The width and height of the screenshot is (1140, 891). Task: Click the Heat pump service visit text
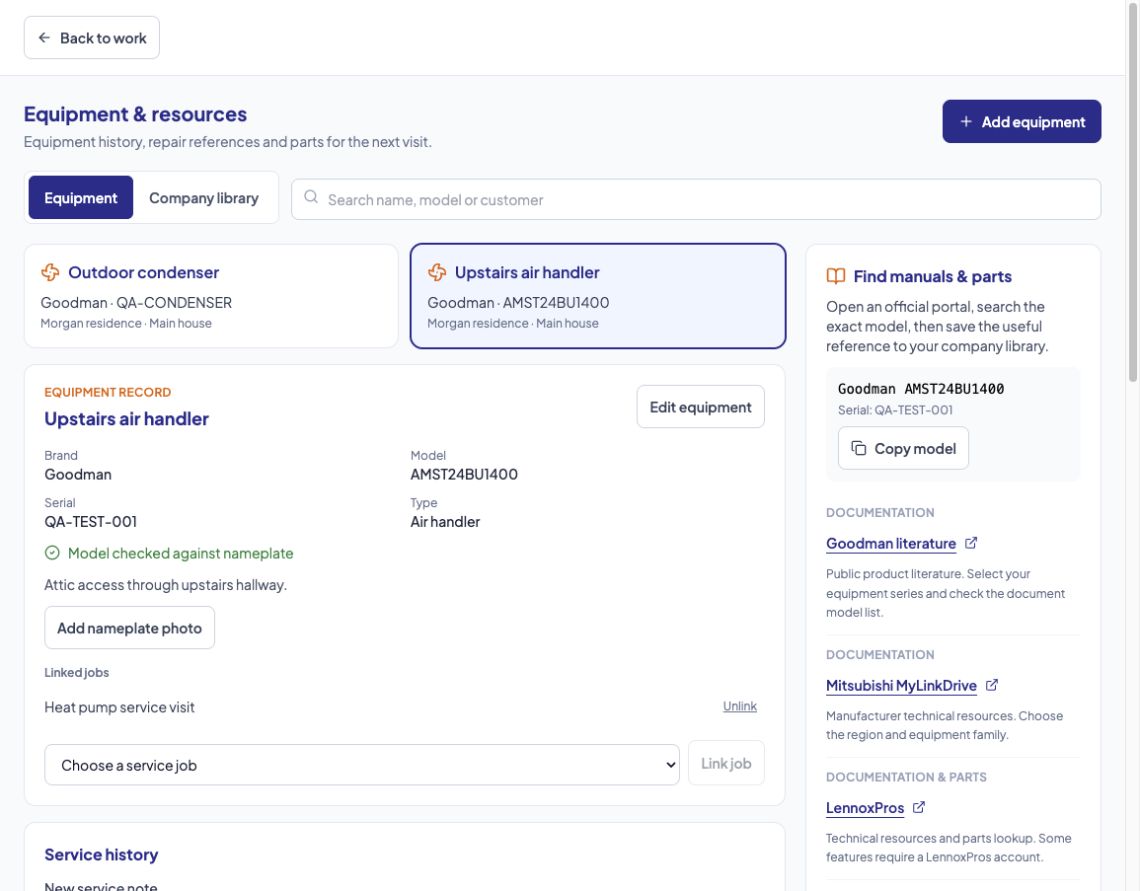pos(119,707)
